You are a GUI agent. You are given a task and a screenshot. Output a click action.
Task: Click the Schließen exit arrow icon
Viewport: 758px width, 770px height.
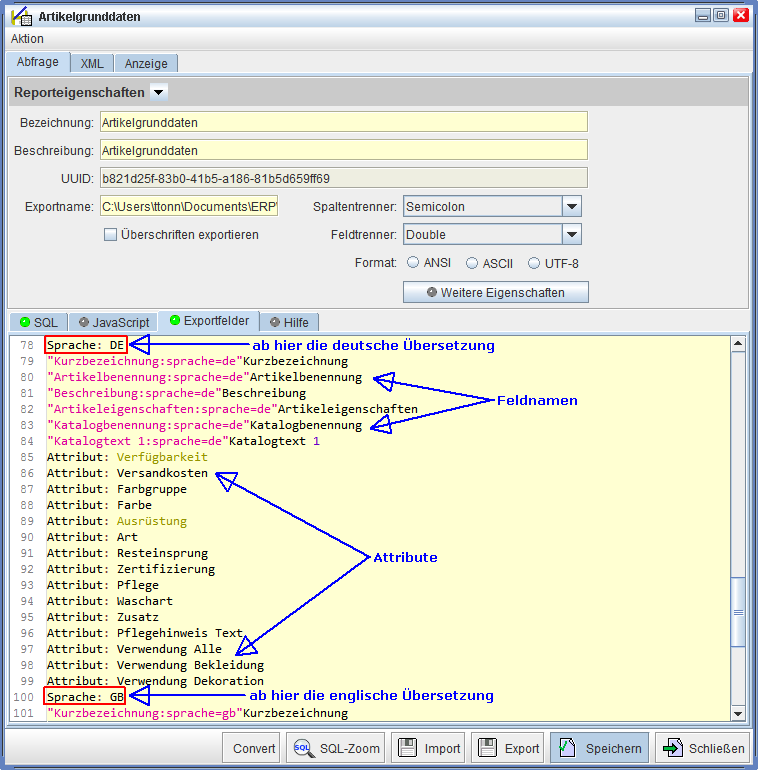pyautogui.click(x=673, y=748)
